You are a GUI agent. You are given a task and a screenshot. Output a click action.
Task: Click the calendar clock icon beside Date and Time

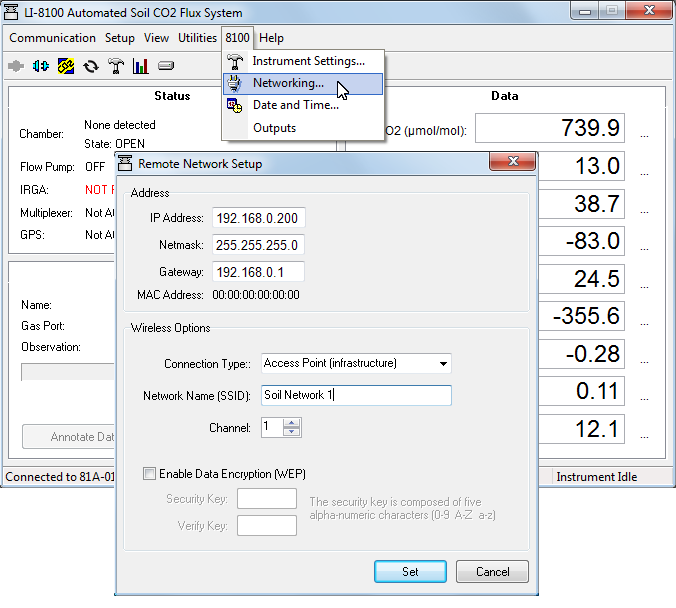(235, 106)
